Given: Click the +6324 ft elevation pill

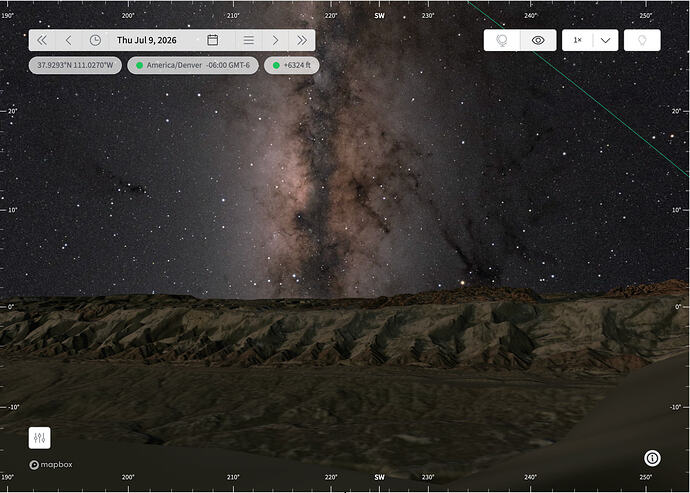Looking at the screenshot, I should 291,65.
